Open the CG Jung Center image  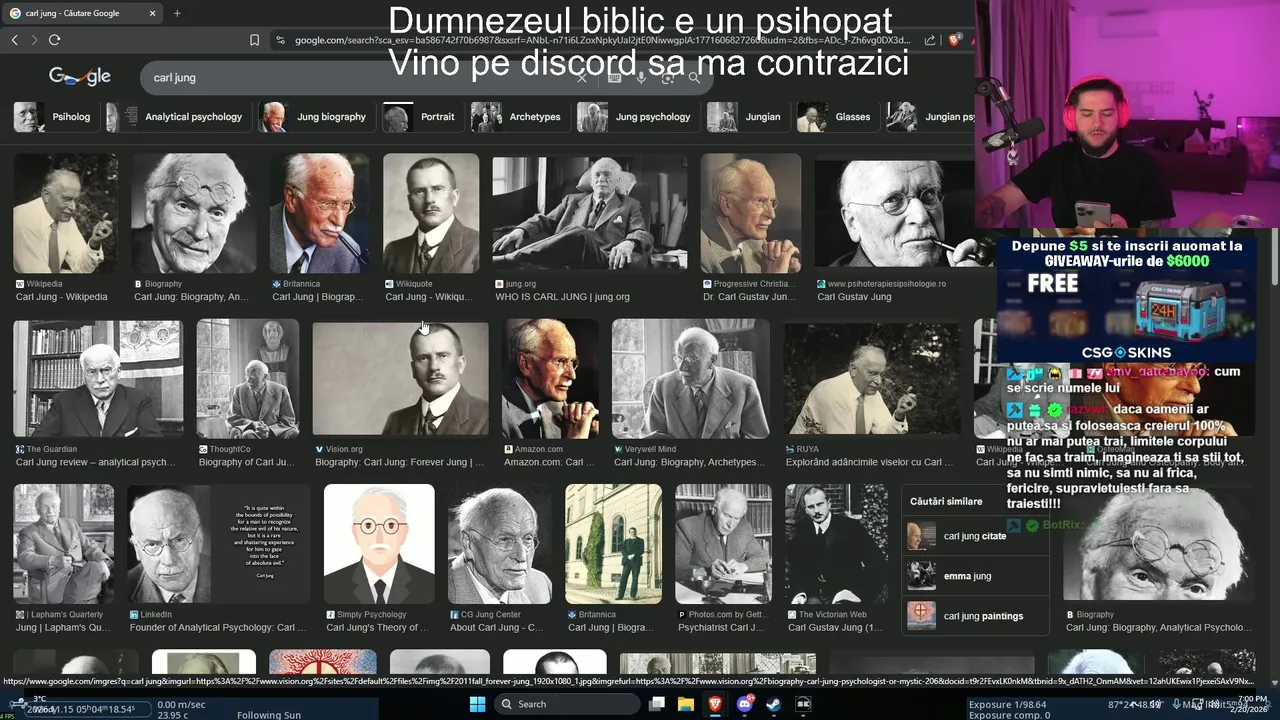point(500,544)
